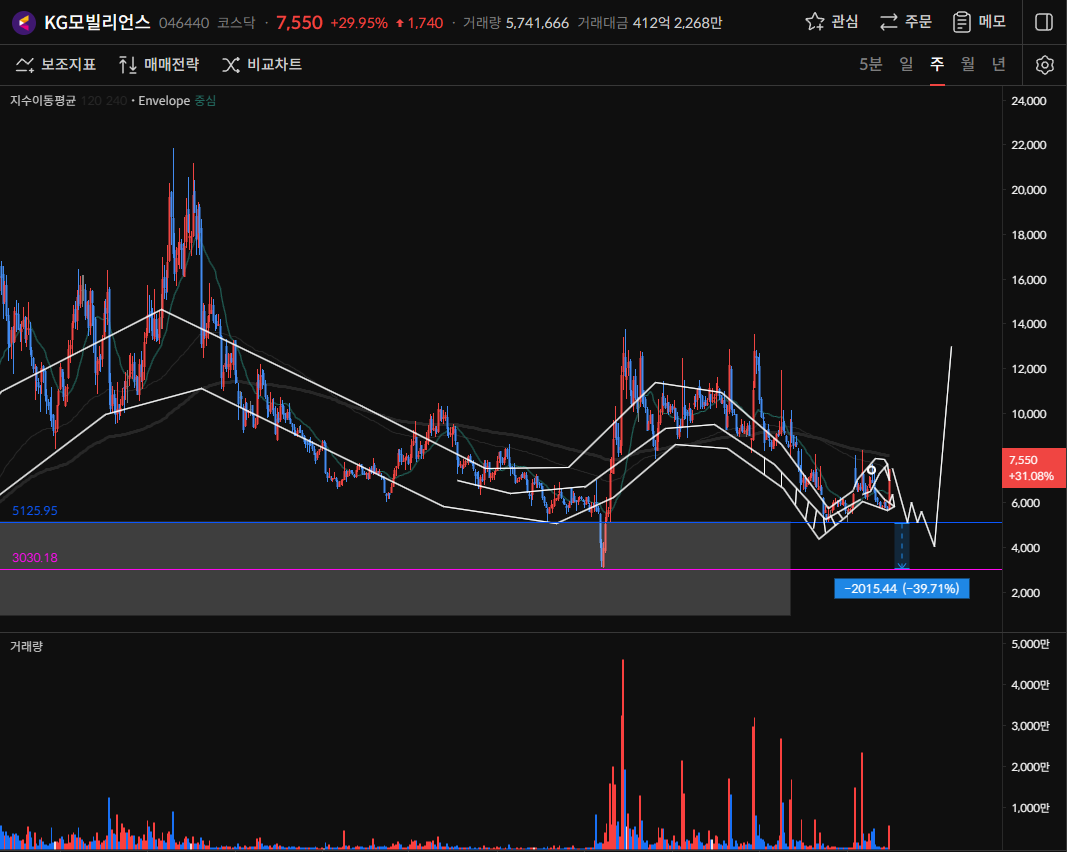This screenshot has height=852, width=1067.
Task: Click the current price tag 7,550 on axis
Action: pyautogui.click(x=1033, y=468)
